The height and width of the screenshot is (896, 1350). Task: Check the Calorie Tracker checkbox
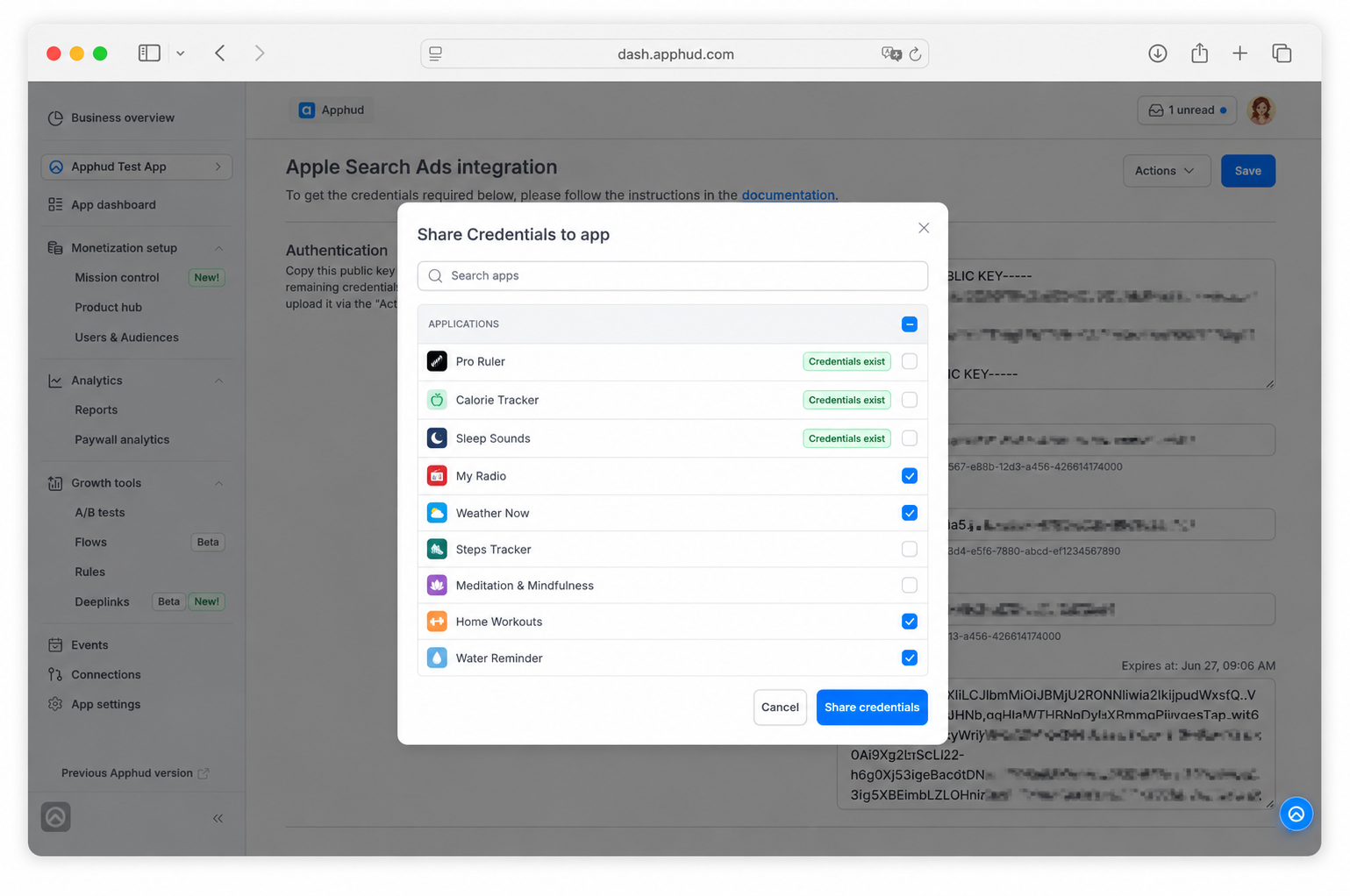click(x=910, y=400)
